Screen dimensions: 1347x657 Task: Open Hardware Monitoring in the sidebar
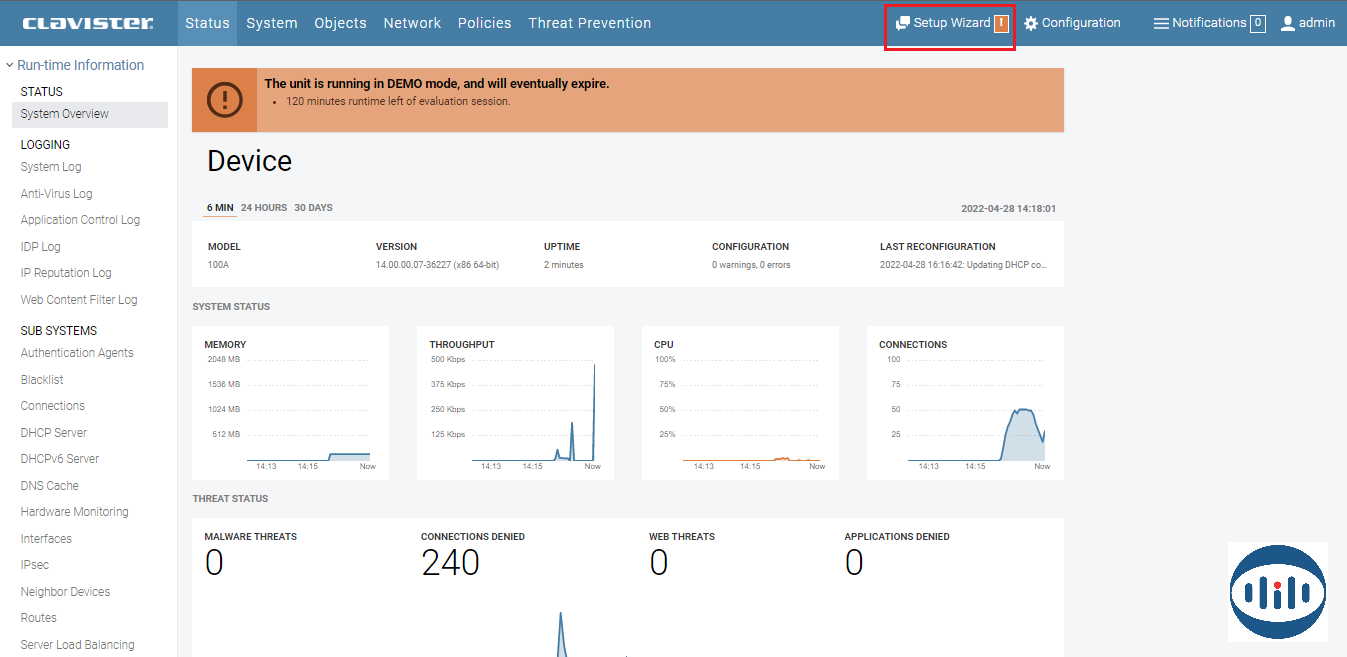[x=75, y=512]
